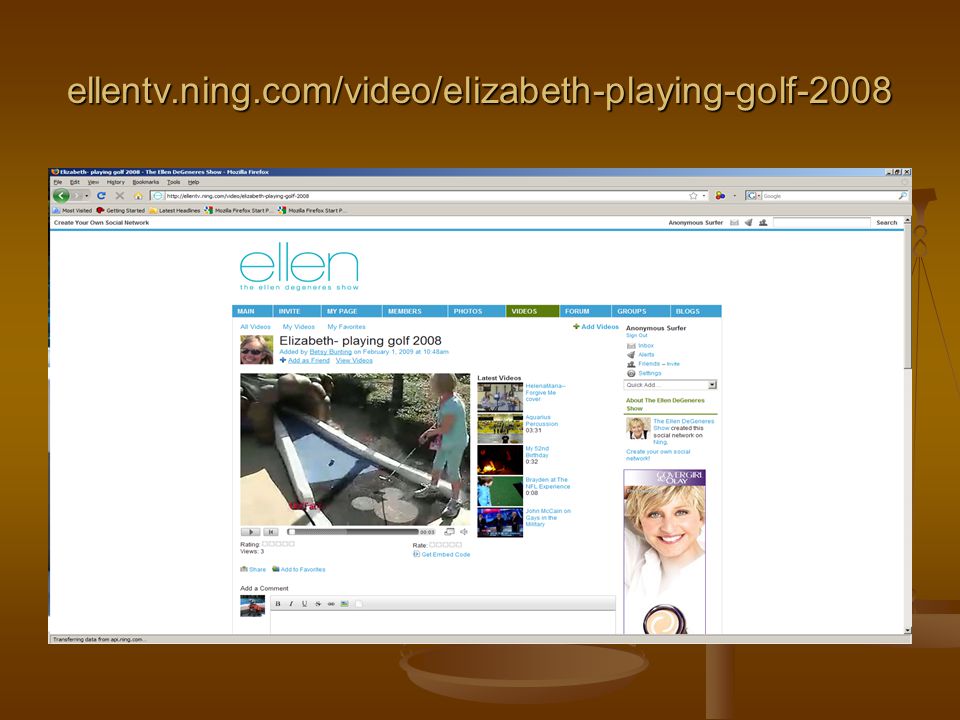960x720 pixels.
Task: Open the My Favorites sub-link
Action: (x=347, y=327)
